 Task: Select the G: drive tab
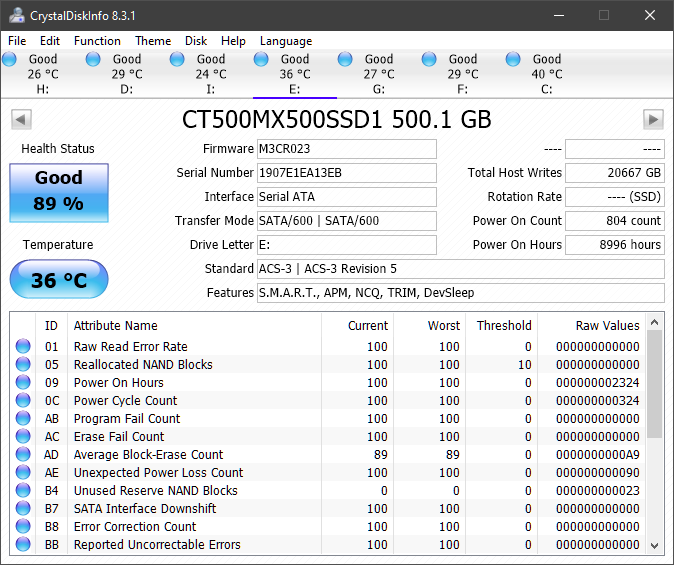pos(379,74)
